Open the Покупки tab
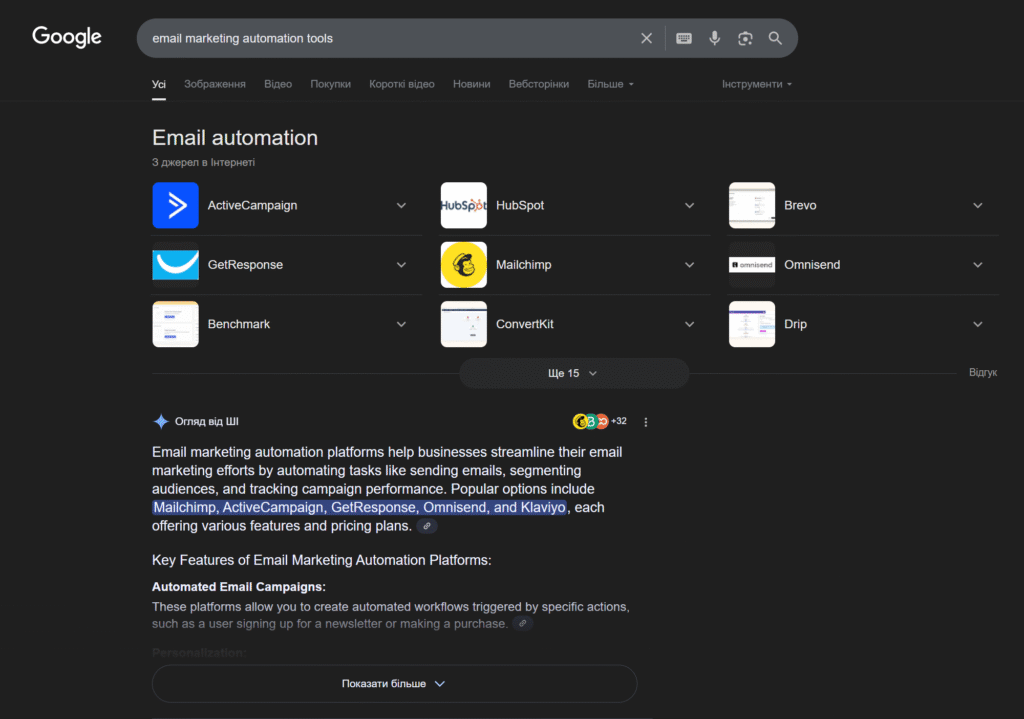 (x=330, y=84)
